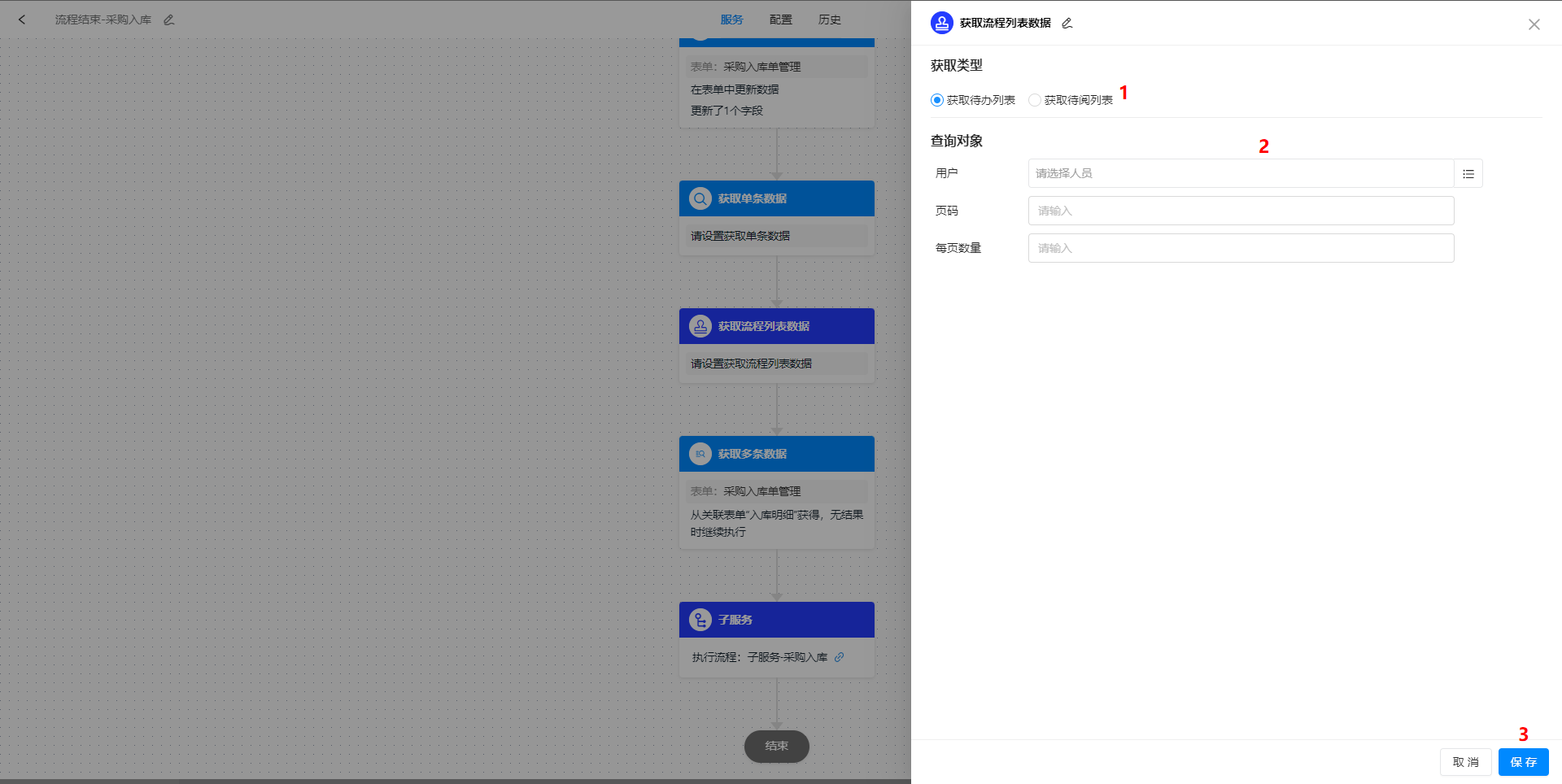Switch to the 历史 tab
Viewport: 1562px width, 784px height.
coord(829,20)
